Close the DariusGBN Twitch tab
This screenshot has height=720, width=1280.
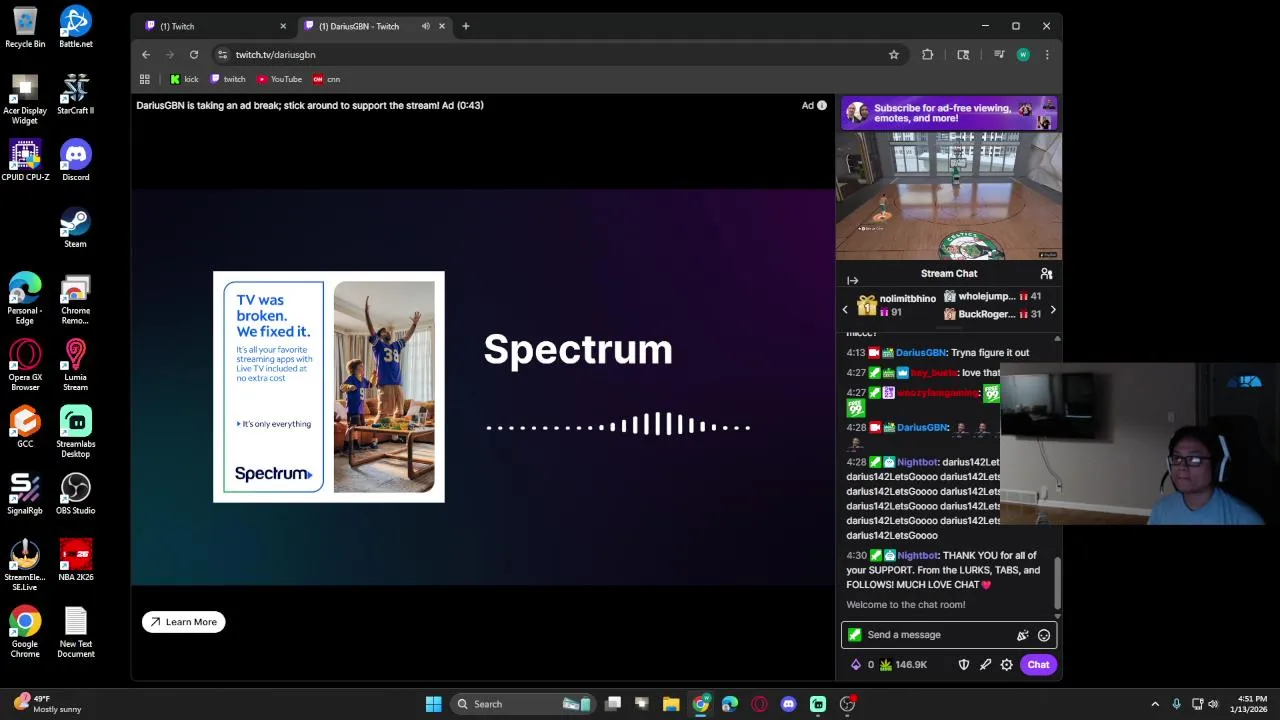[442, 26]
